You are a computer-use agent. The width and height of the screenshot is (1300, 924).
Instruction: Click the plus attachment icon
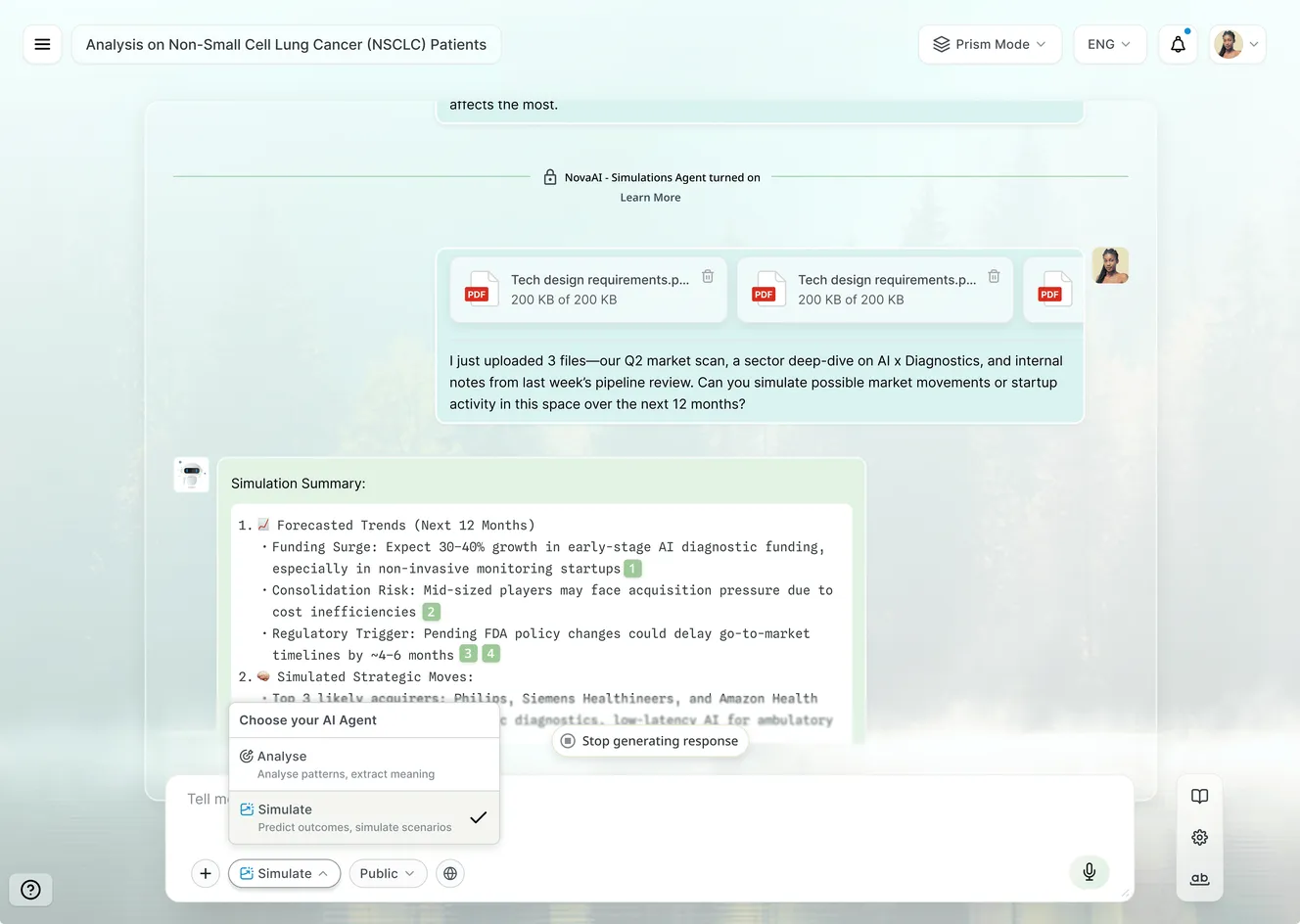tap(206, 873)
